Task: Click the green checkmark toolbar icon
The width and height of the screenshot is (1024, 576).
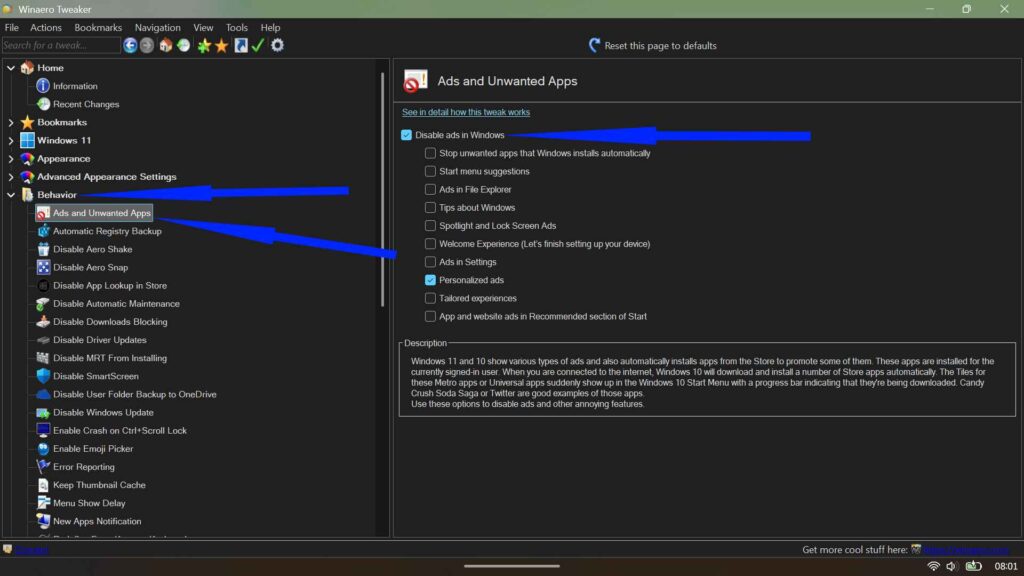Action: tap(257, 45)
